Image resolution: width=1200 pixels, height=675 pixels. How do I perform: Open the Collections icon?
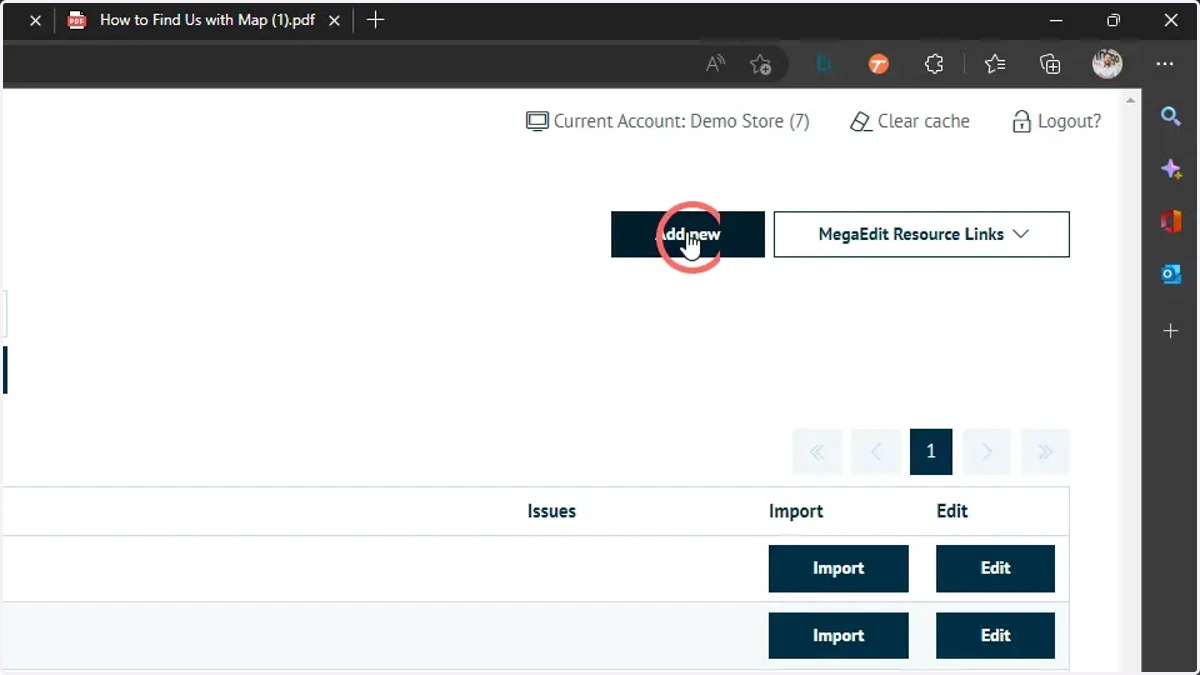[1050, 64]
